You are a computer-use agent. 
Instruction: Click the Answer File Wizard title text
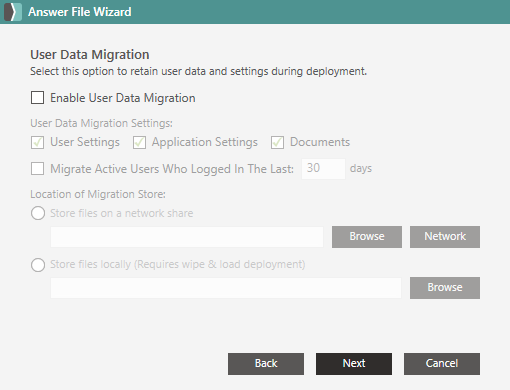click(80, 12)
